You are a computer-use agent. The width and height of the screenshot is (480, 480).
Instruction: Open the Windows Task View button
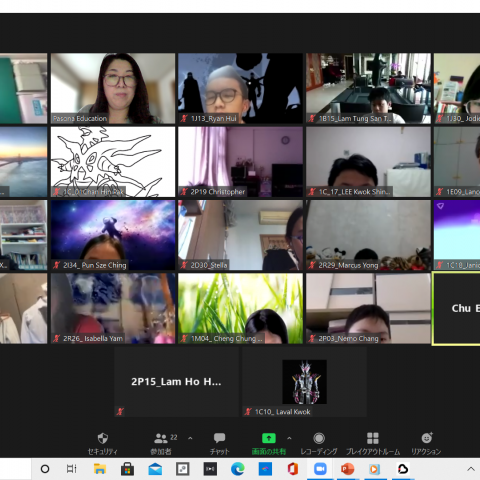click(72, 469)
